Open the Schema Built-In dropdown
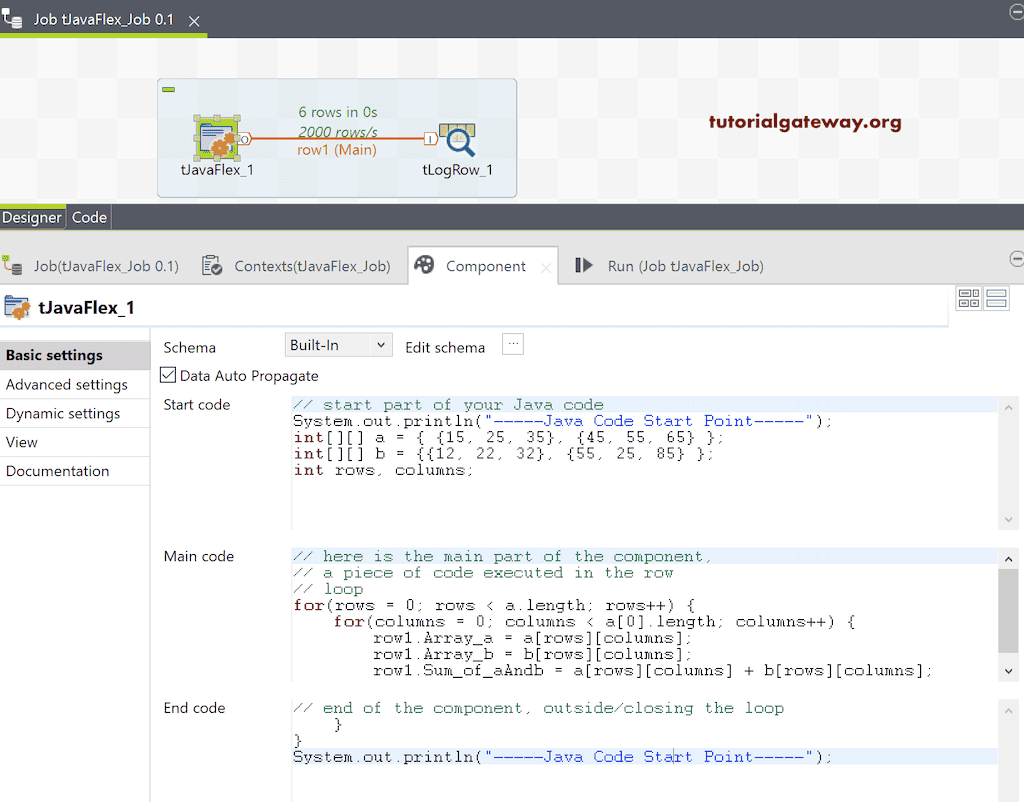This screenshot has height=802, width=1024. coord(338,346)
